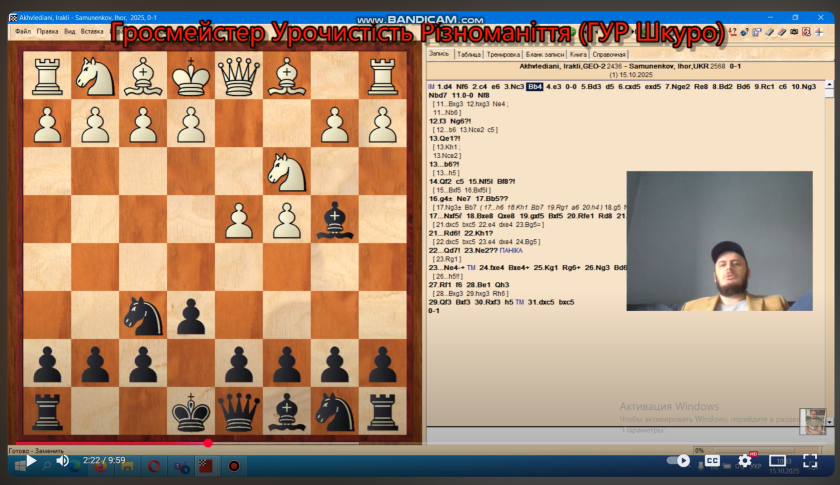Viewport: 840px width, 485px height.
Task: Mute the video volume
Action: pyautogui.click(x=62, y=461)
